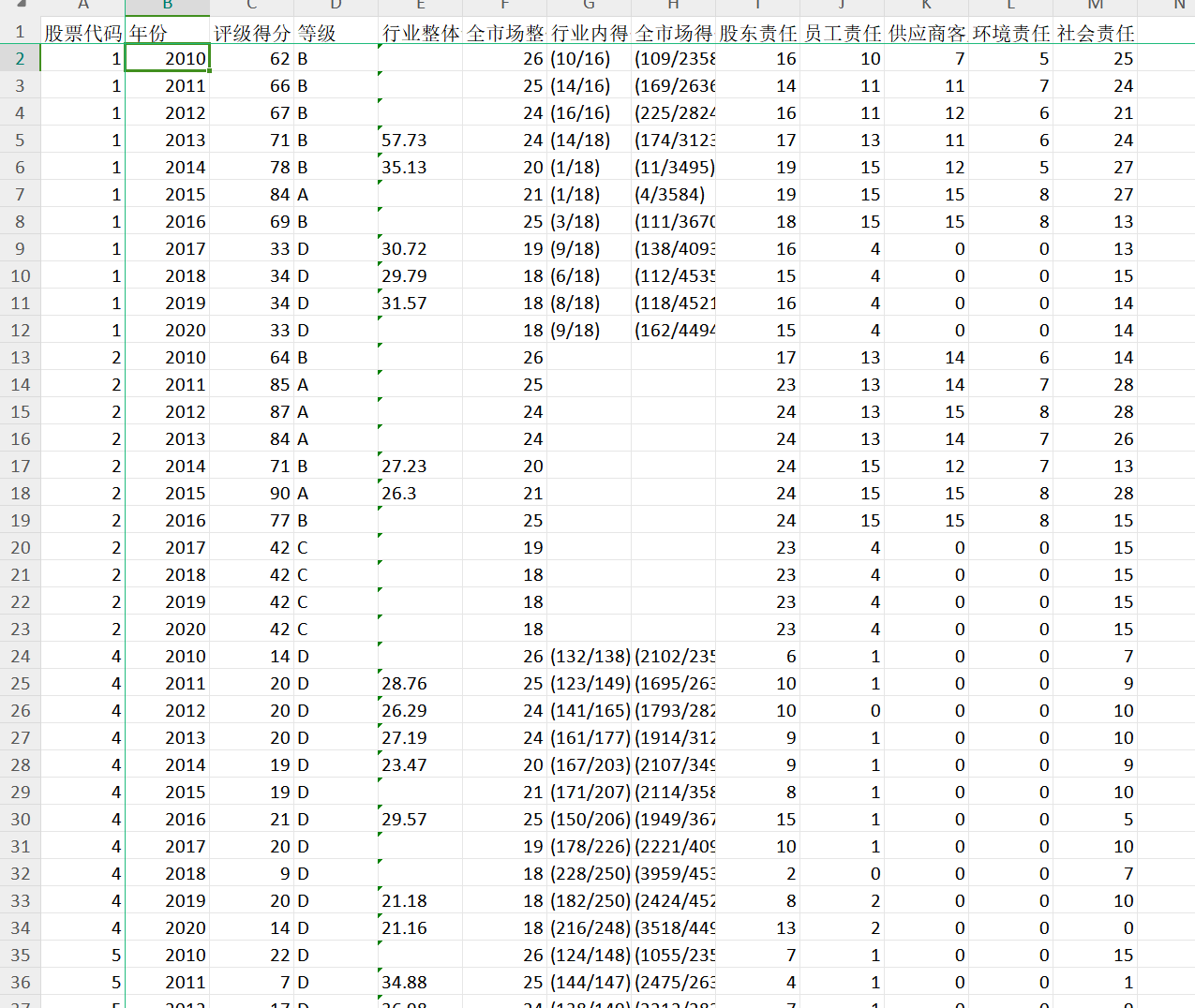Select row header 2

point(20,58)
